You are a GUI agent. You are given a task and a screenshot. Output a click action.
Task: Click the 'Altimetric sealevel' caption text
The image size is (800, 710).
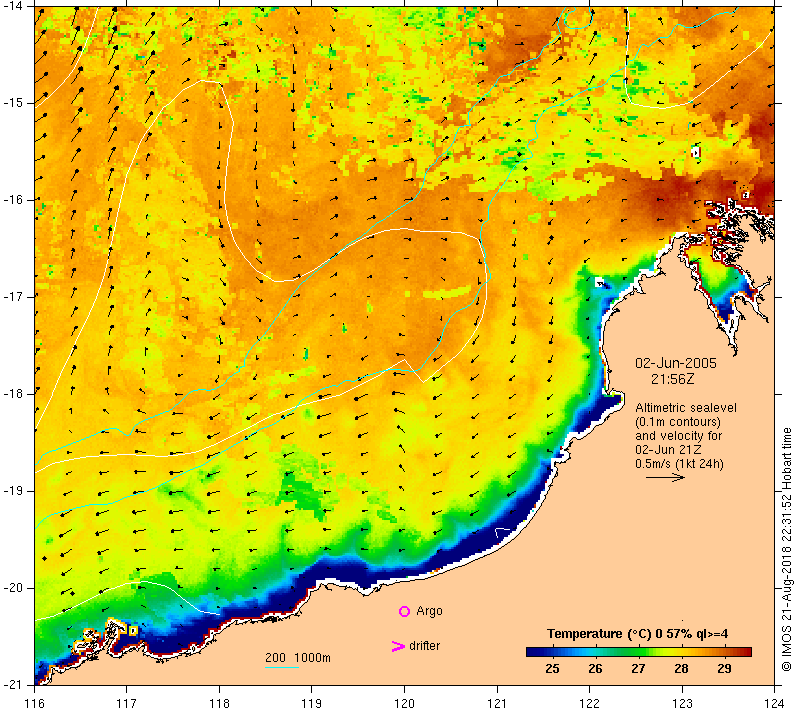click(686, 408)
